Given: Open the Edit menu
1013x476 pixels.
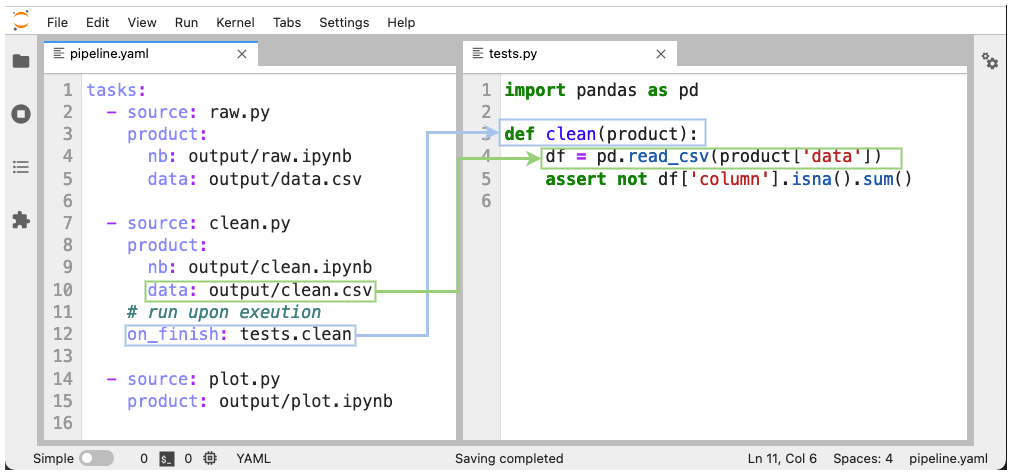Looking at the screenshot, I should pos(98,23).
